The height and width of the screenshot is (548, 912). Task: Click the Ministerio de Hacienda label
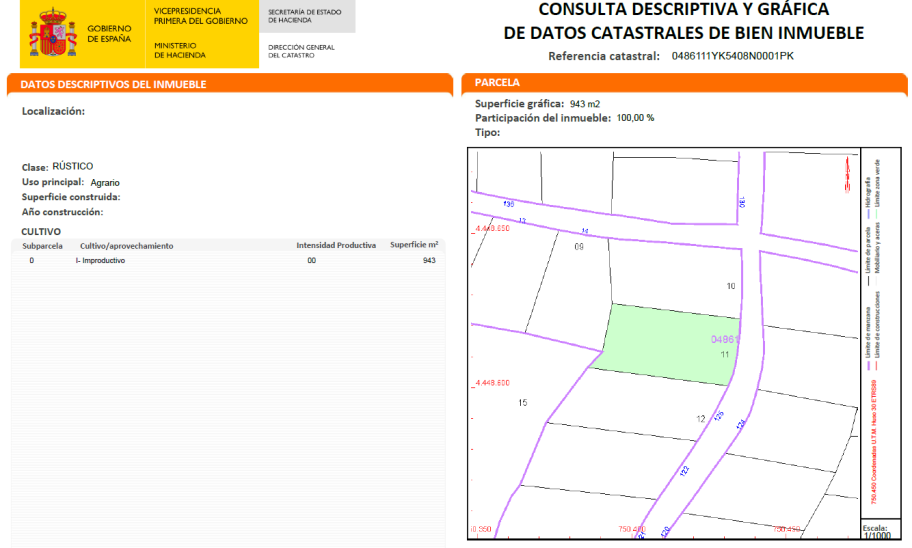coord(180,50)
